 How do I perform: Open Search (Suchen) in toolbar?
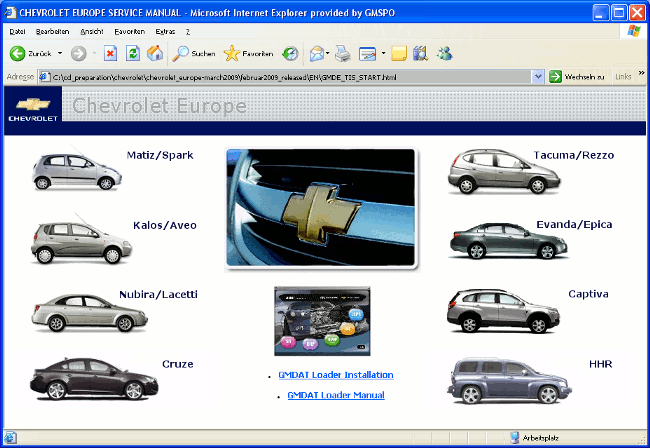(x=194, y=53)
